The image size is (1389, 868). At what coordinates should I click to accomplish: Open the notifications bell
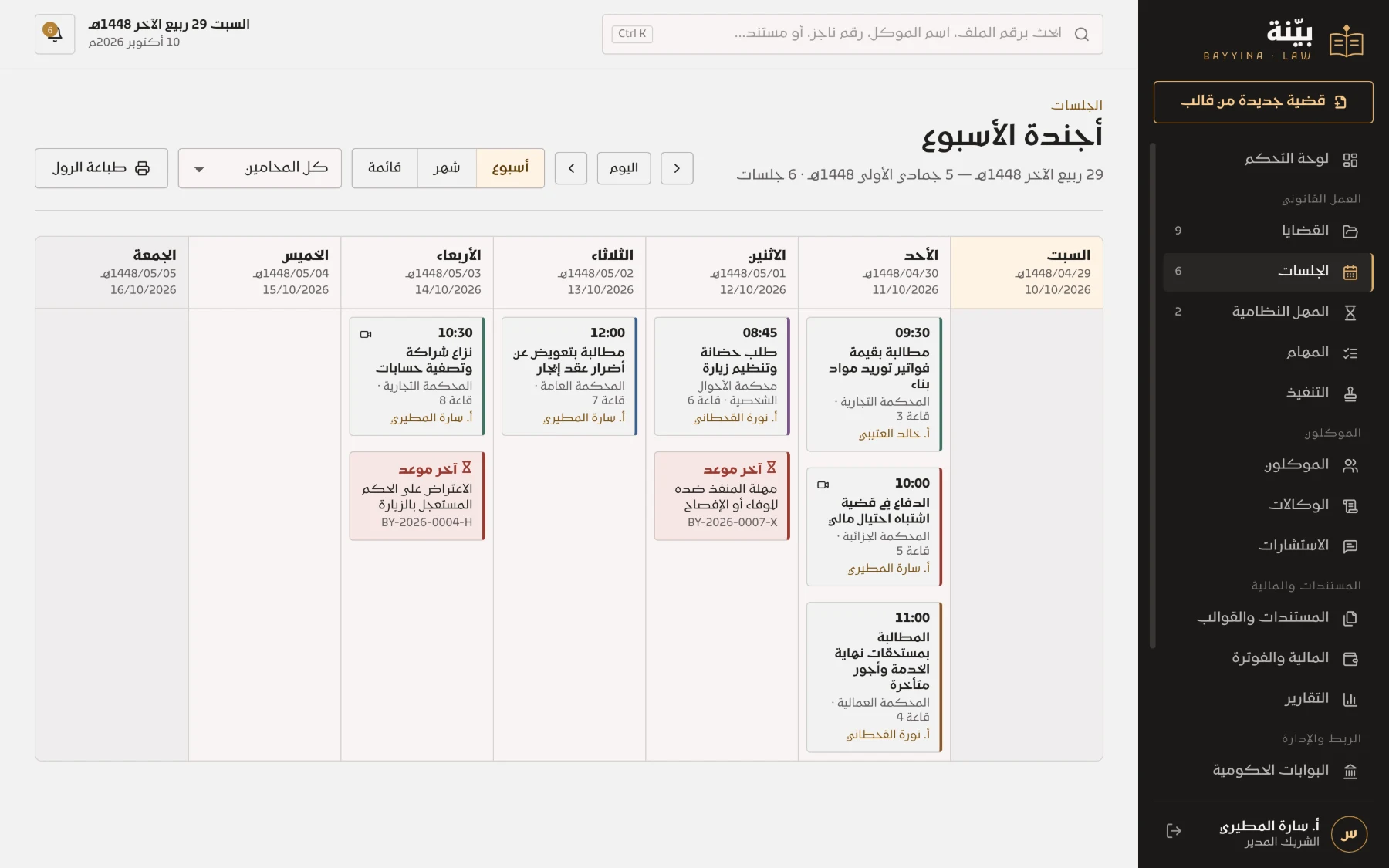(x=55, y=34)
